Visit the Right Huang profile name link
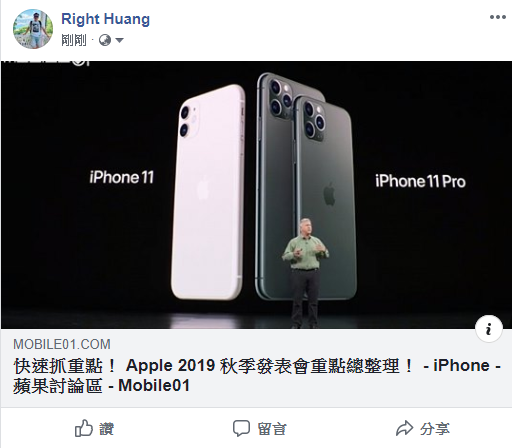This screenshot has width=512, height=448. pos(105,19)
